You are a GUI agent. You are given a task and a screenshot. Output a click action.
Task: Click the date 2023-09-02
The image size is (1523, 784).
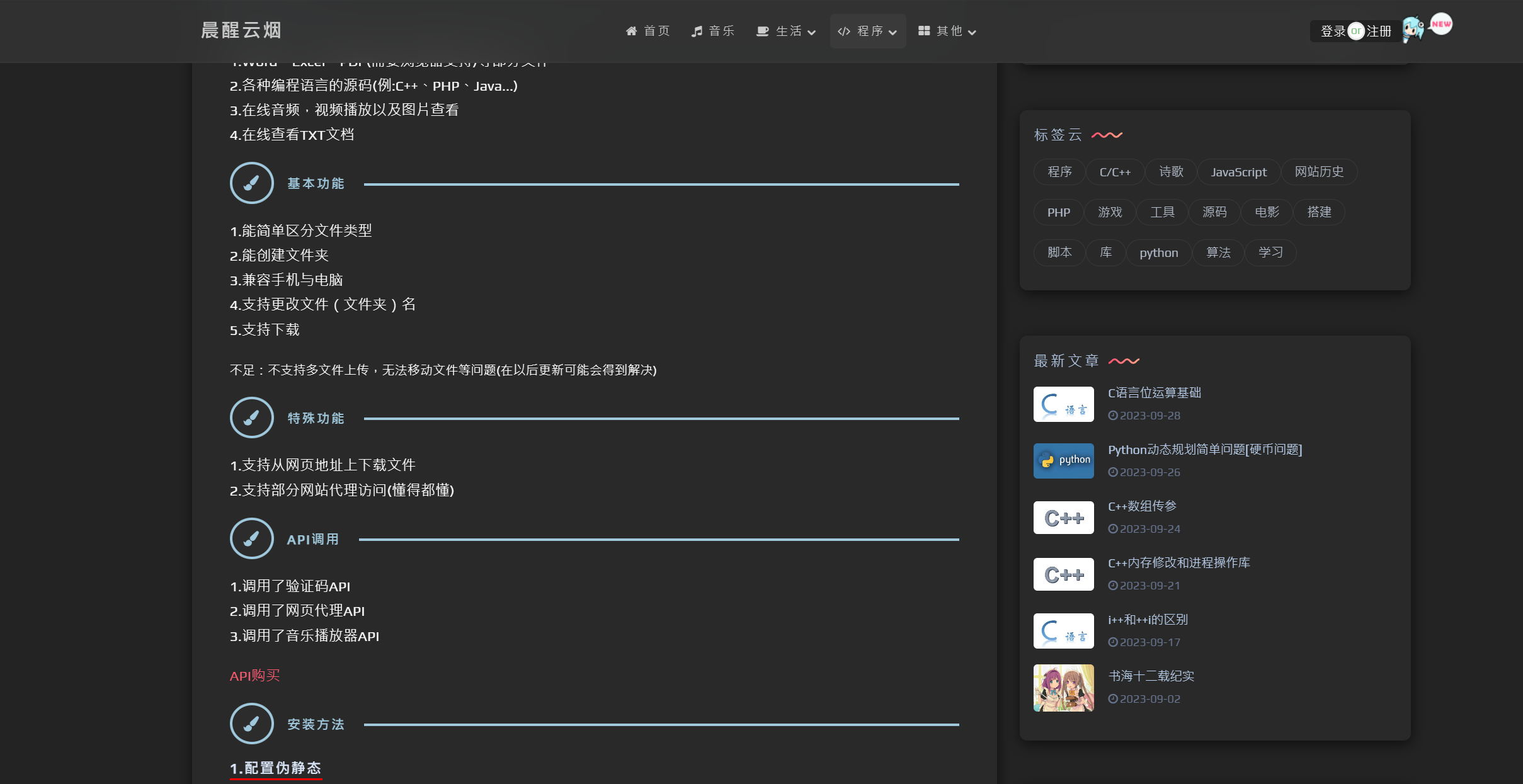pyautogui.click(x=1144, y=699)
